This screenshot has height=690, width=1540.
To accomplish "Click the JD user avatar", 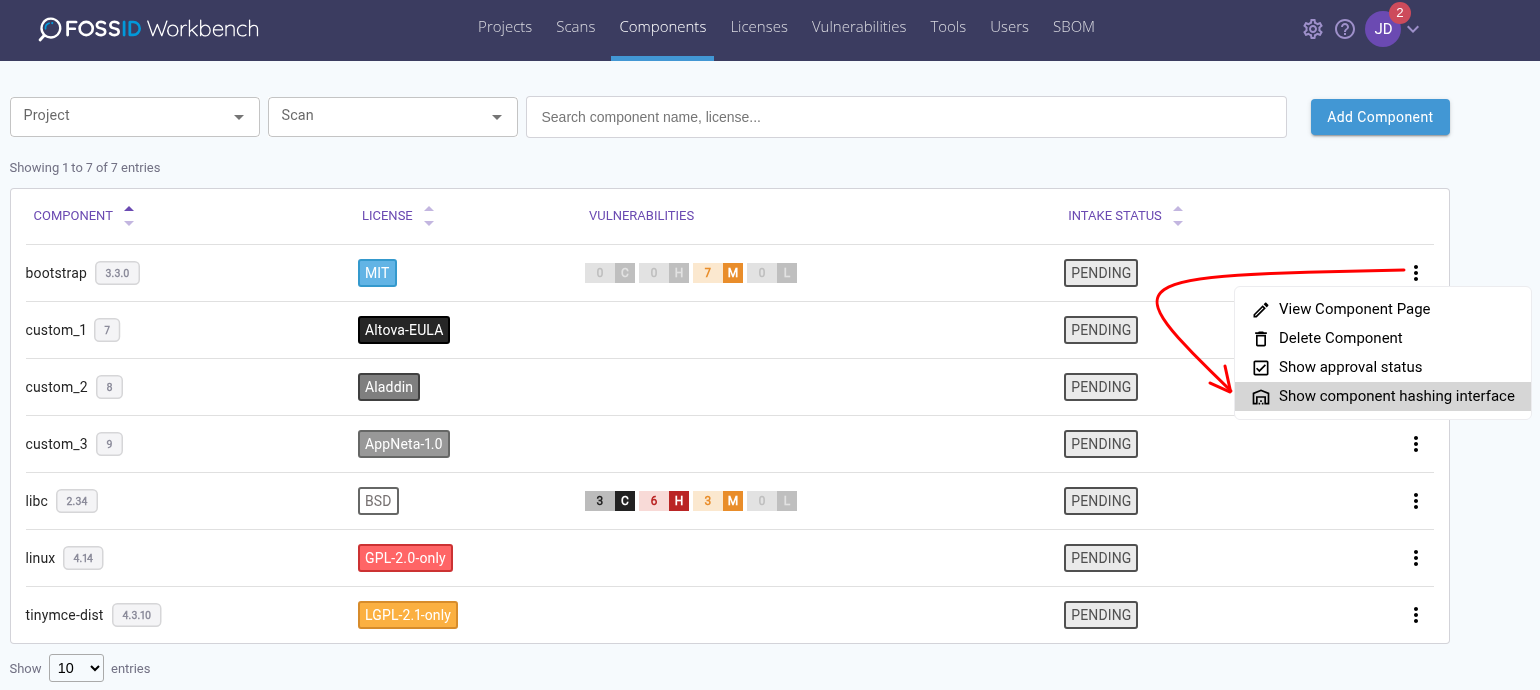I will point(1383,29).
